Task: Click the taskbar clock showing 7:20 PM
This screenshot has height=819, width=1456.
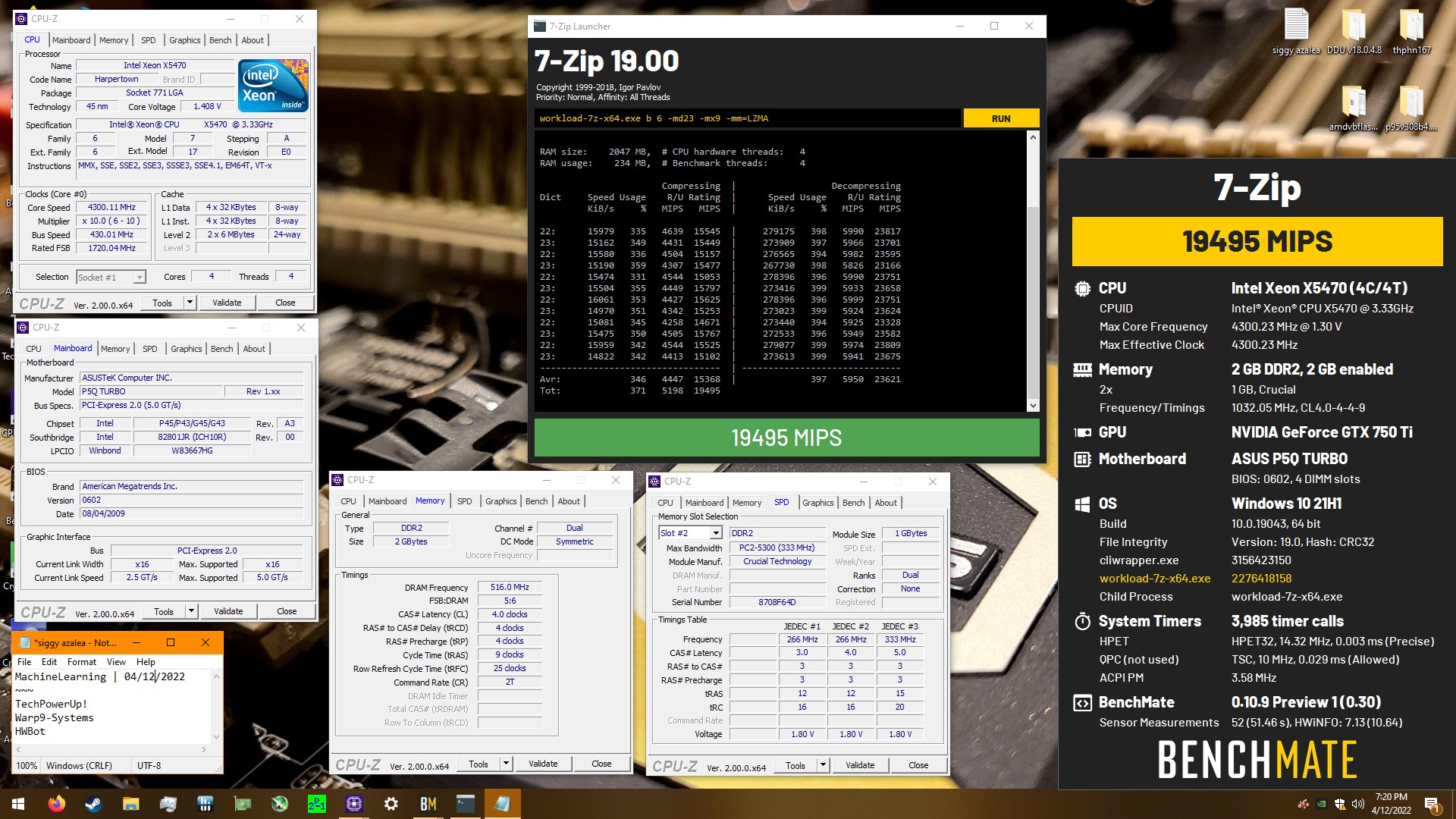Action: click(1391, 804)
